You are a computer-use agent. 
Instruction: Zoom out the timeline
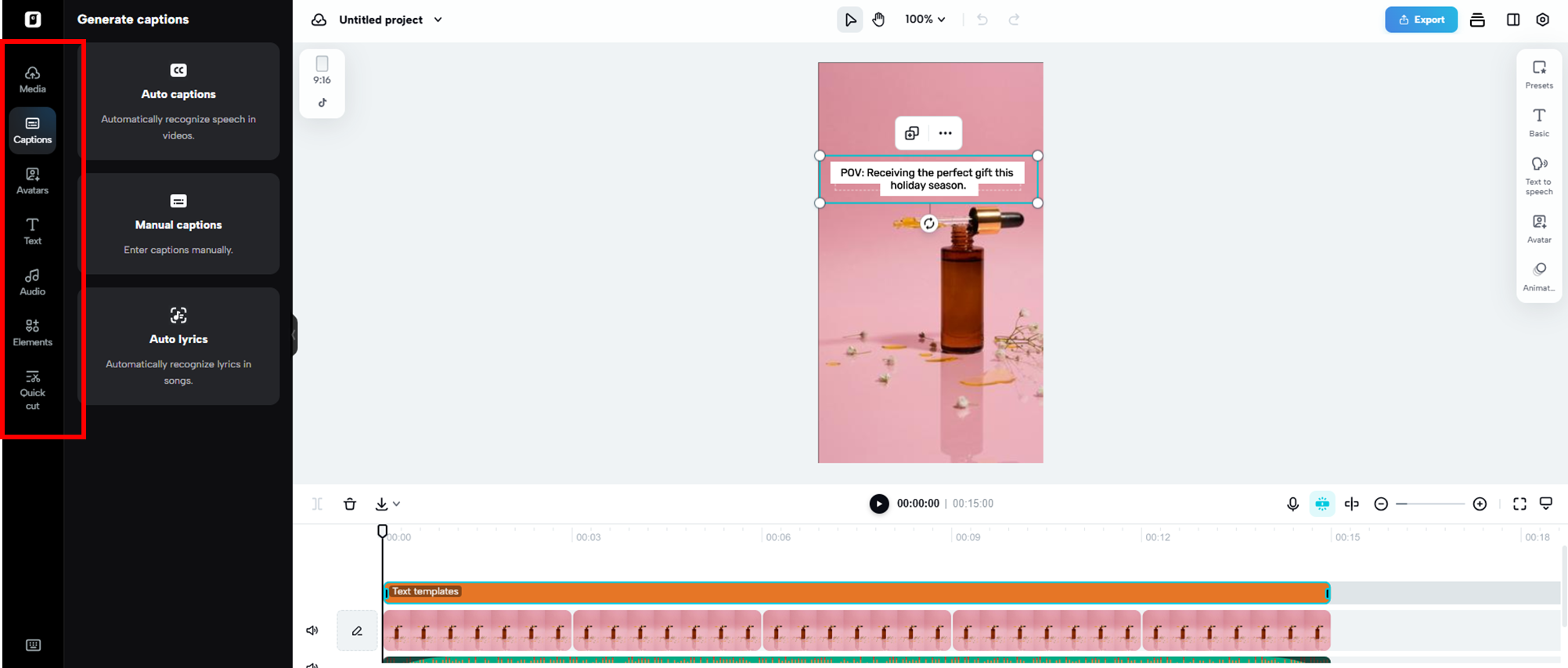point(1381,504)
